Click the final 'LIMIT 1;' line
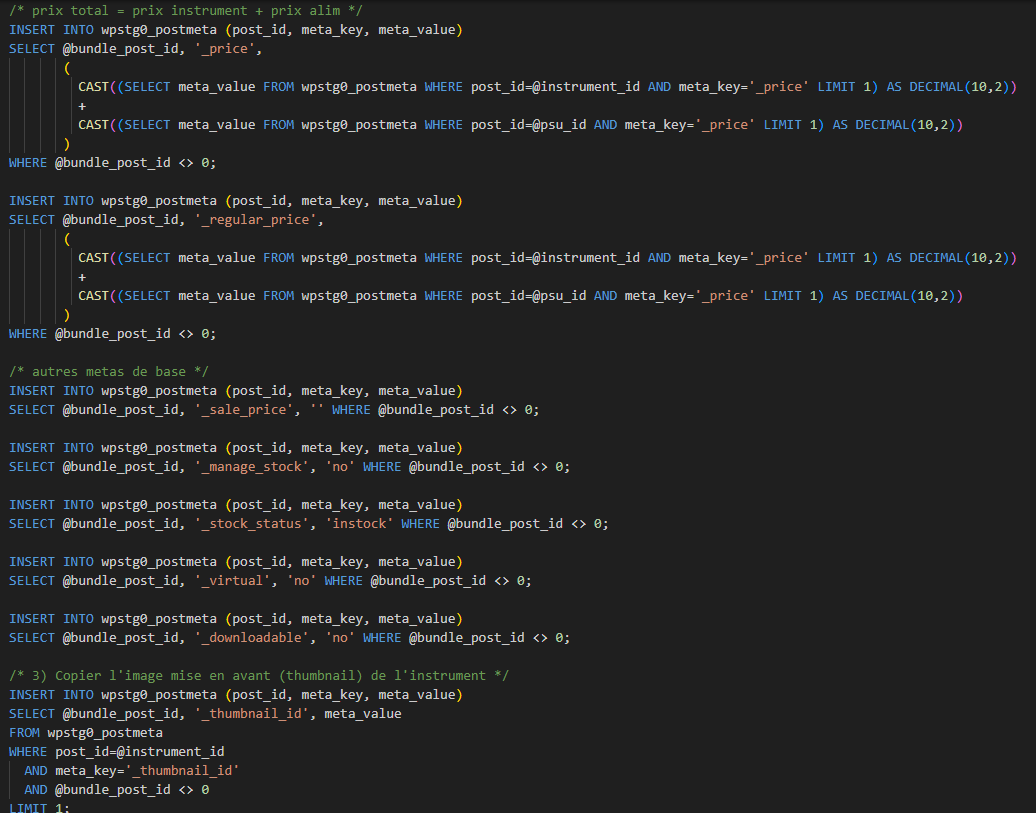The image size is (1036, 813). pyautogui.click(x=39, y=808)
